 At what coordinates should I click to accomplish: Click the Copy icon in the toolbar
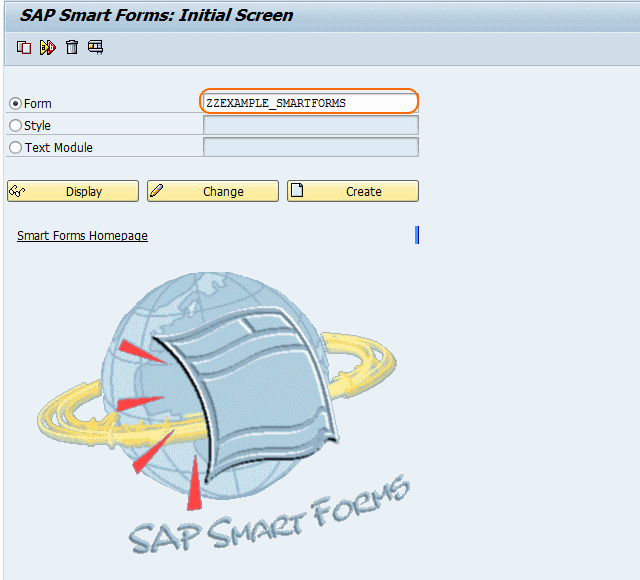coord(24,47)
